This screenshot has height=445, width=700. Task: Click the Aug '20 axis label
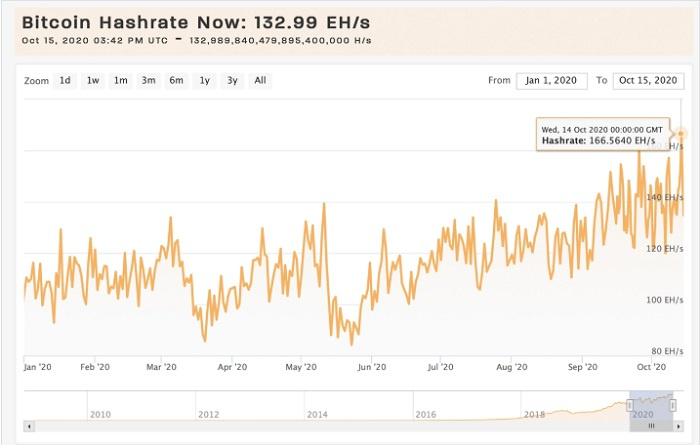coord(512,367)
